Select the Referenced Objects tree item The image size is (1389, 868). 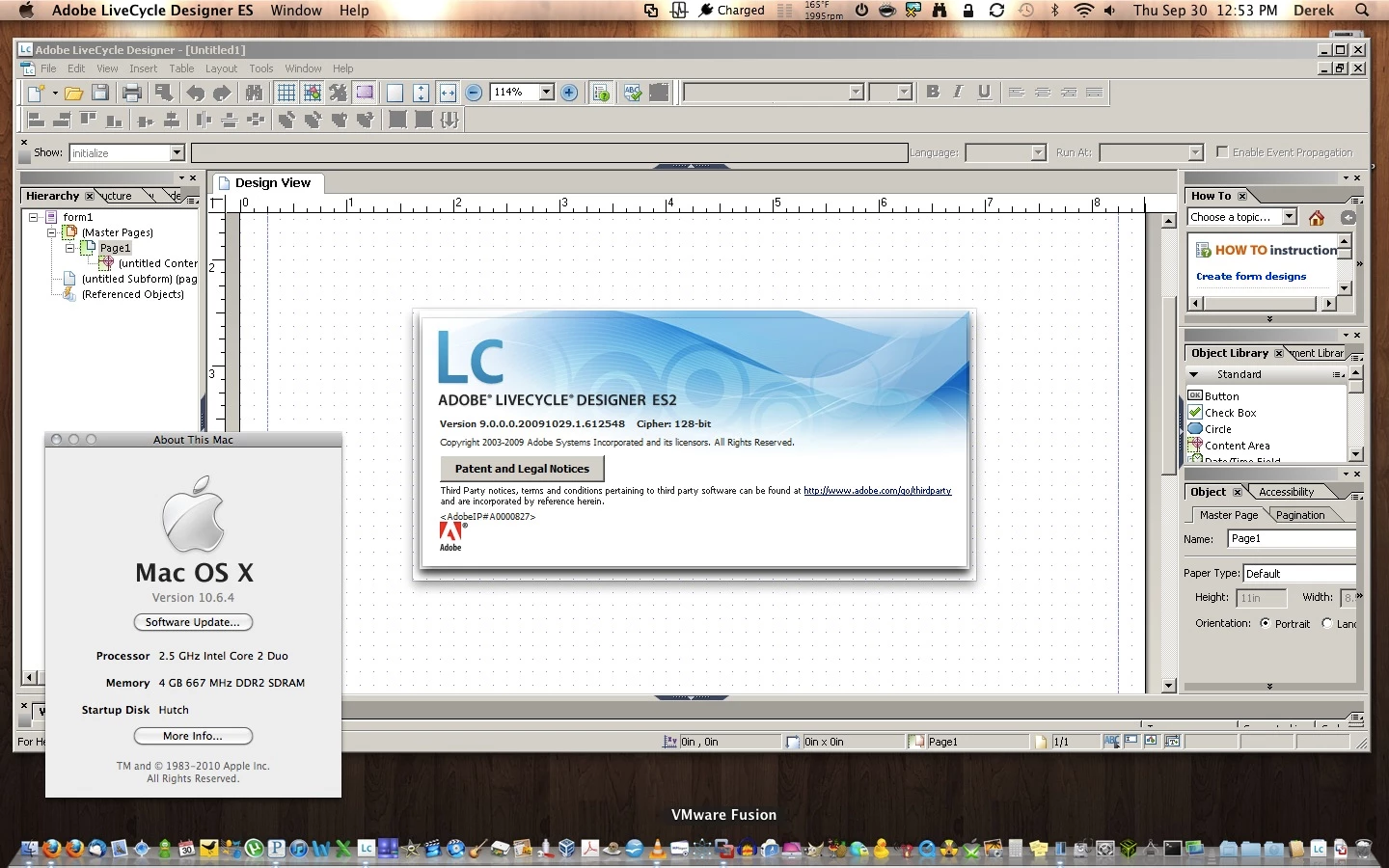123,294
